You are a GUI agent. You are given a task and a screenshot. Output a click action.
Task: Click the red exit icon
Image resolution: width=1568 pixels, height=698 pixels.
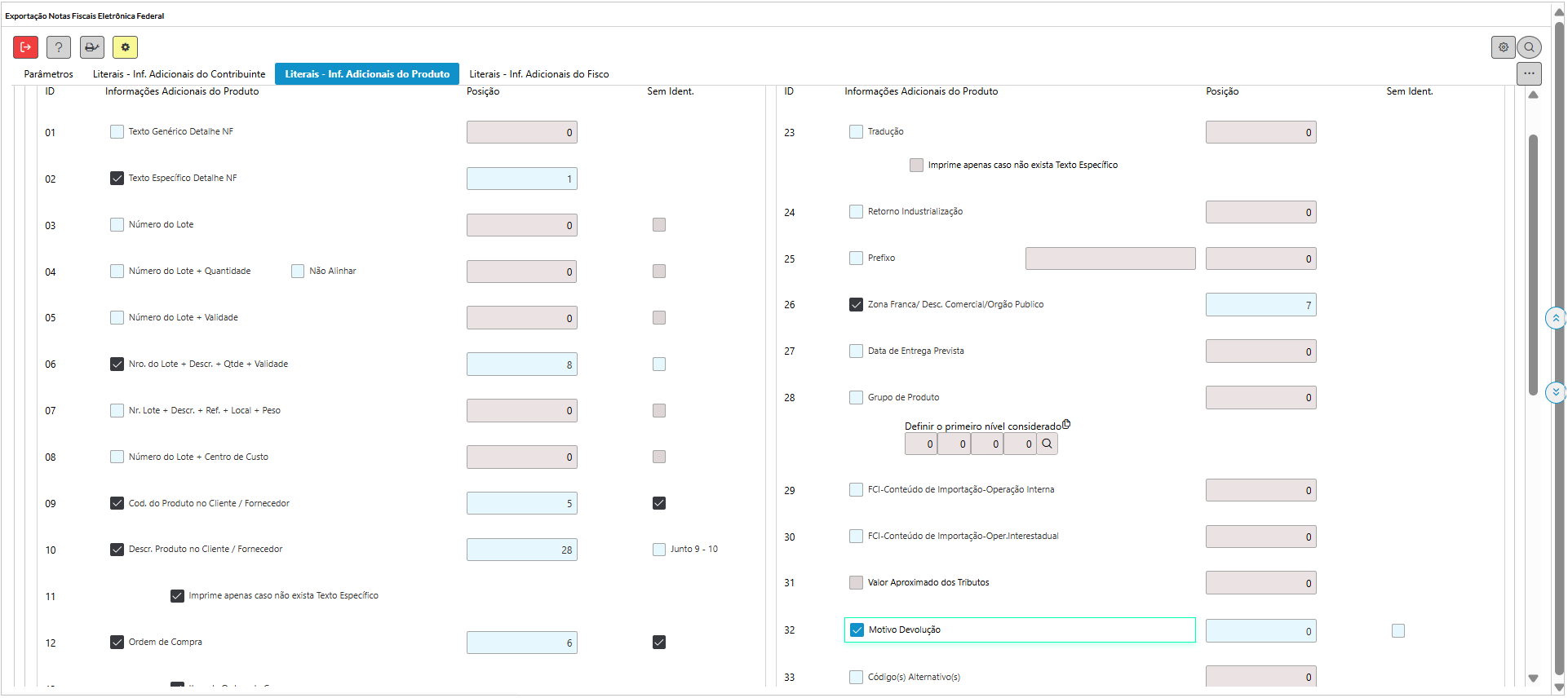point(25,47)
